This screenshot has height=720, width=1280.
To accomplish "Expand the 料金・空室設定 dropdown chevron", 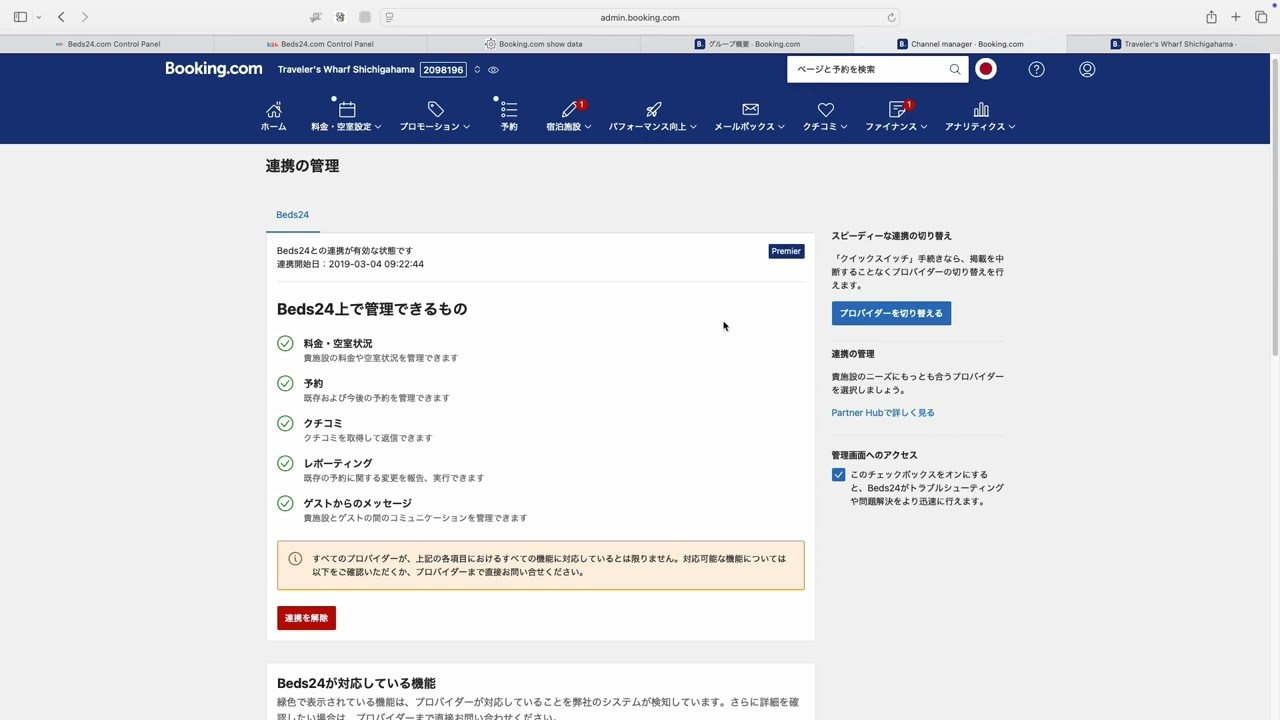I will [377, 127].
